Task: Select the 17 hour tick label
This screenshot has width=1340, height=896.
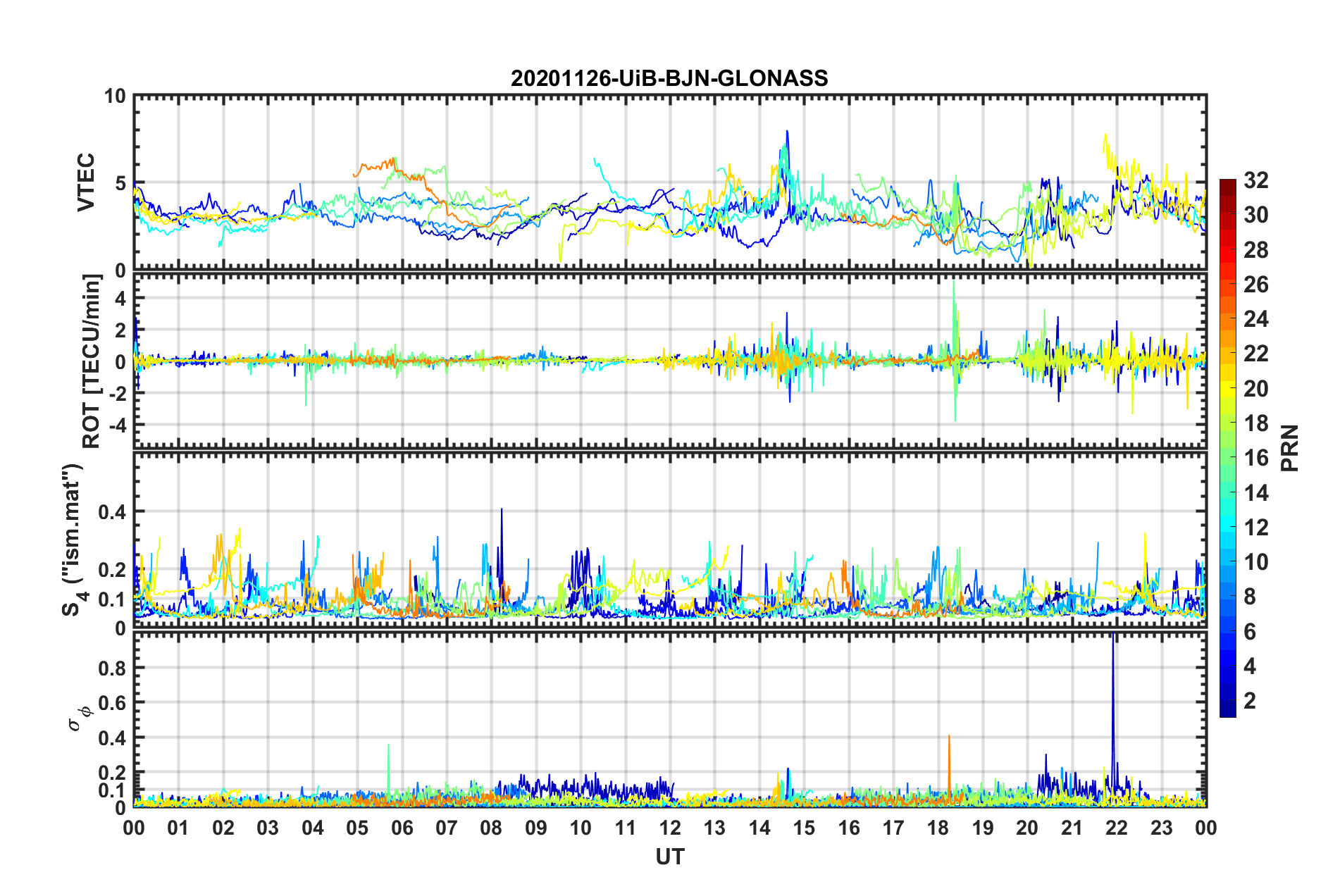Action: click(x=893, y=828)
